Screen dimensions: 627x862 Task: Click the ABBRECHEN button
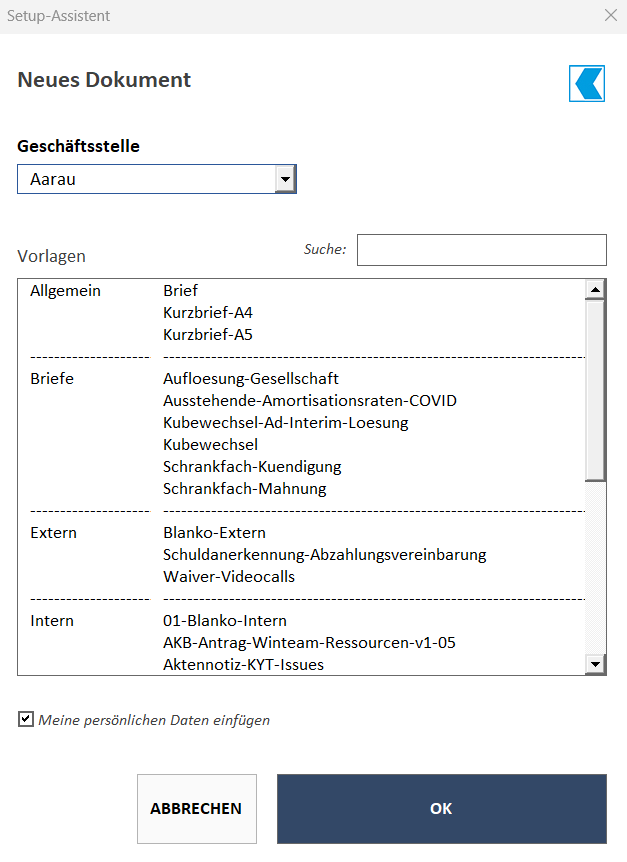[x=197, y=809]
